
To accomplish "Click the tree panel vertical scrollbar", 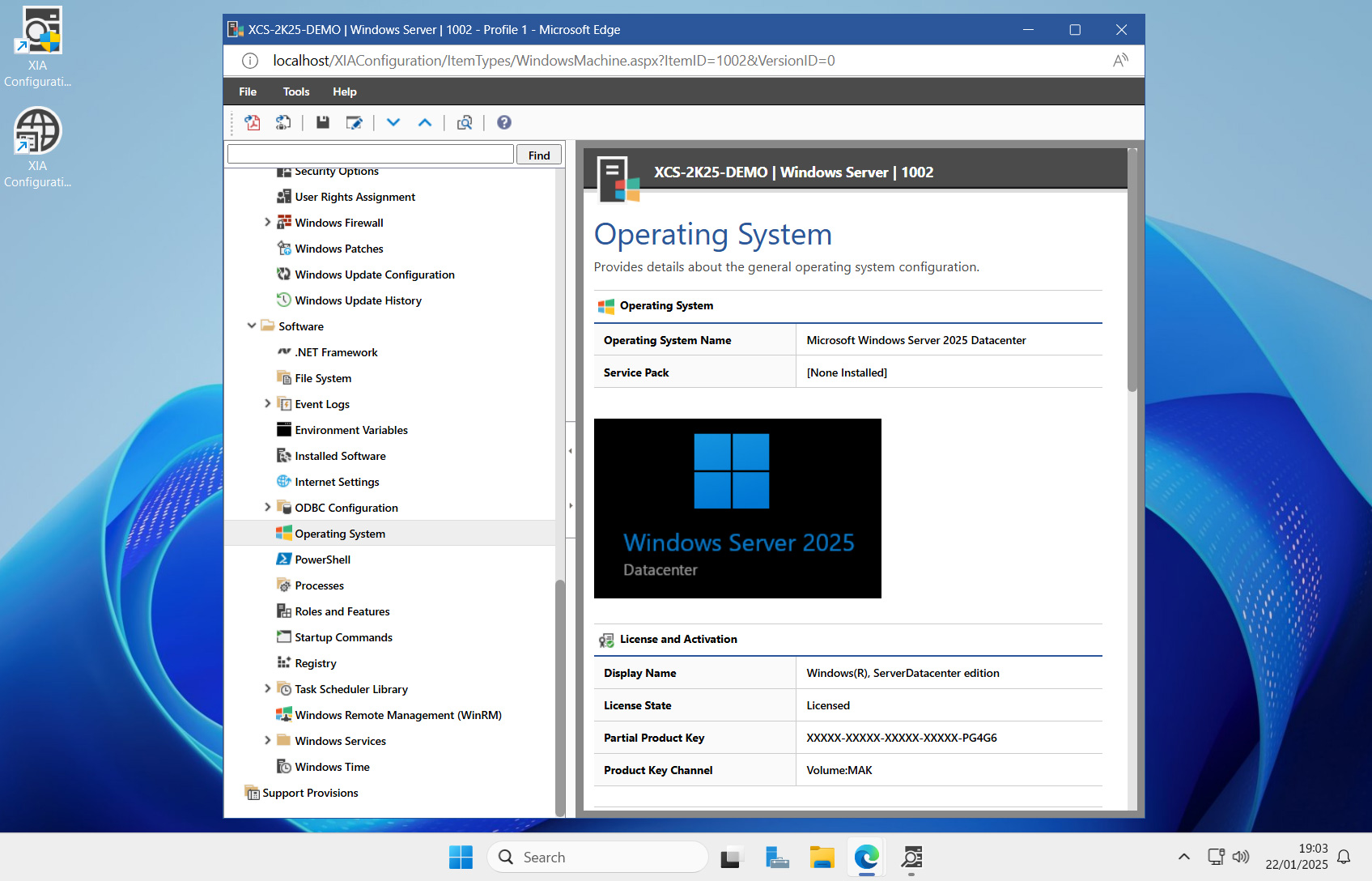I will [559, 696].
